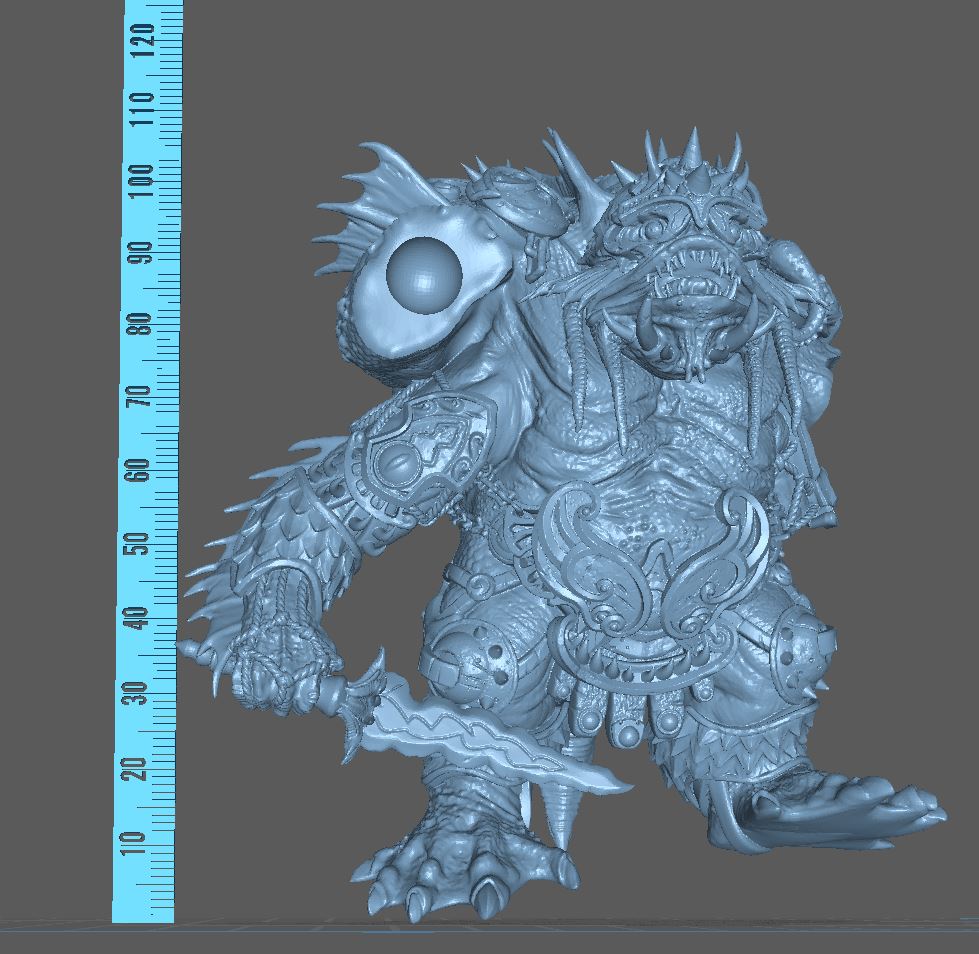Viewport: 979px width, 954px height.
Task: Click the 120 mark on the ruler
Action: coord(146,38)
